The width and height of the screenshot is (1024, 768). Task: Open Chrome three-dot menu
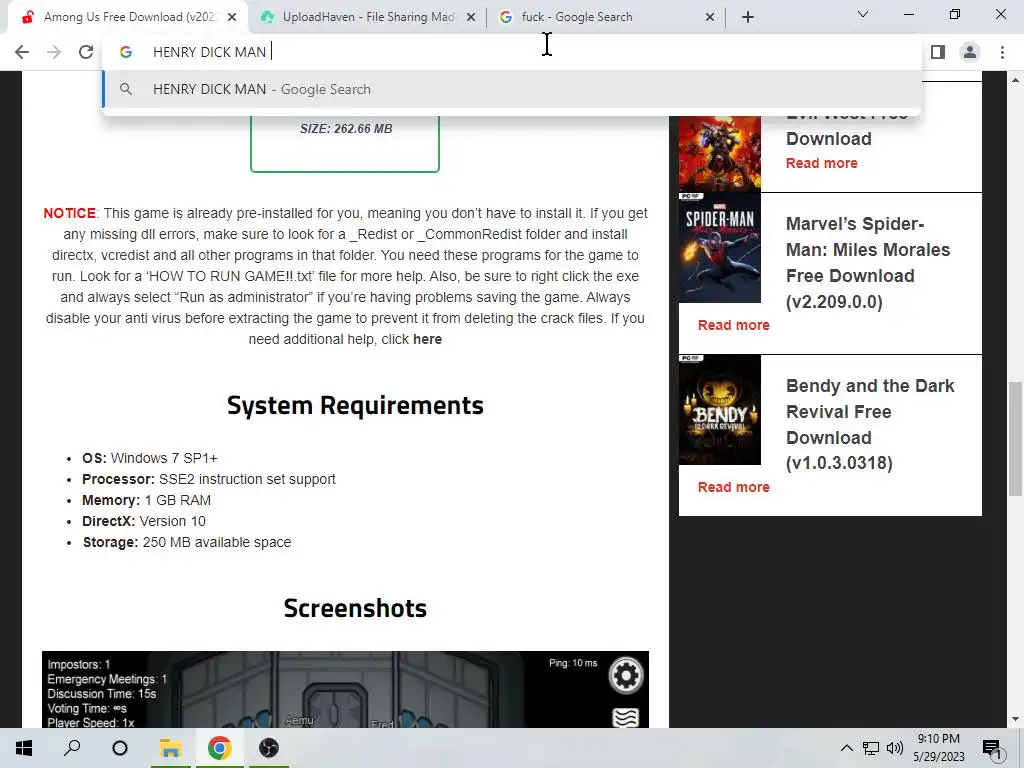coord(1002,52)
